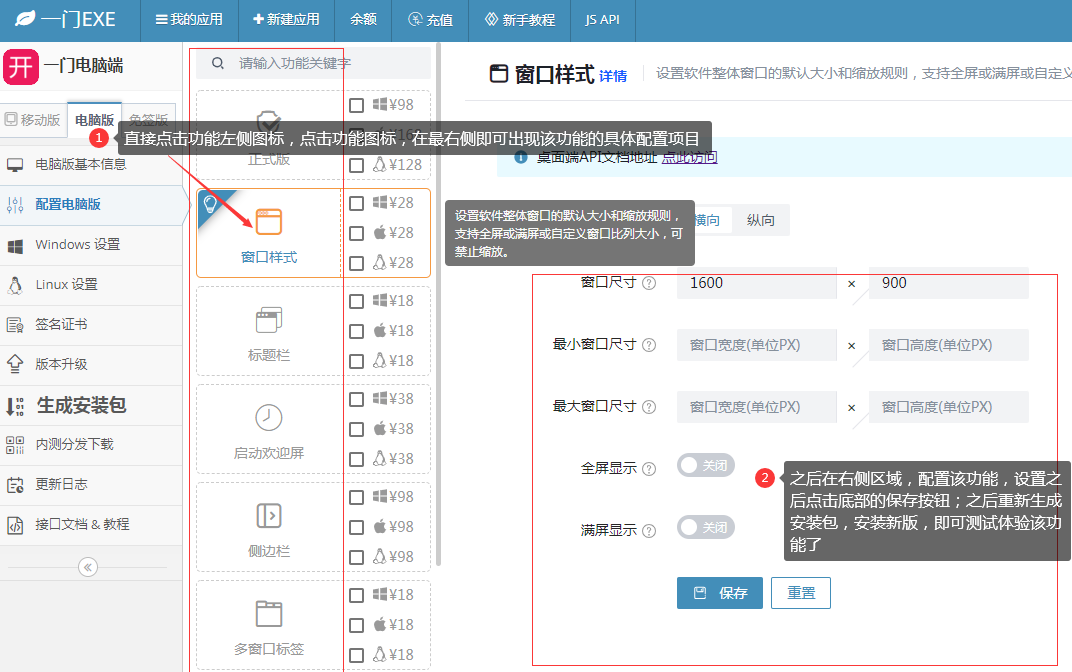Open 新建应用 in the top bar

point(286,20)
